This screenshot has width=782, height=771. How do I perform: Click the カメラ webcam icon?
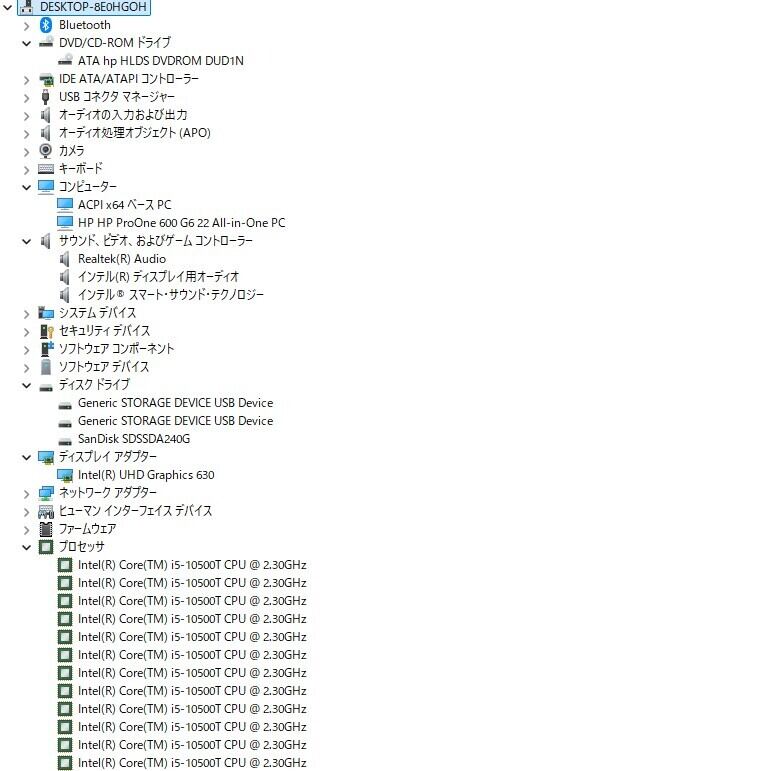tap(45, 151)
